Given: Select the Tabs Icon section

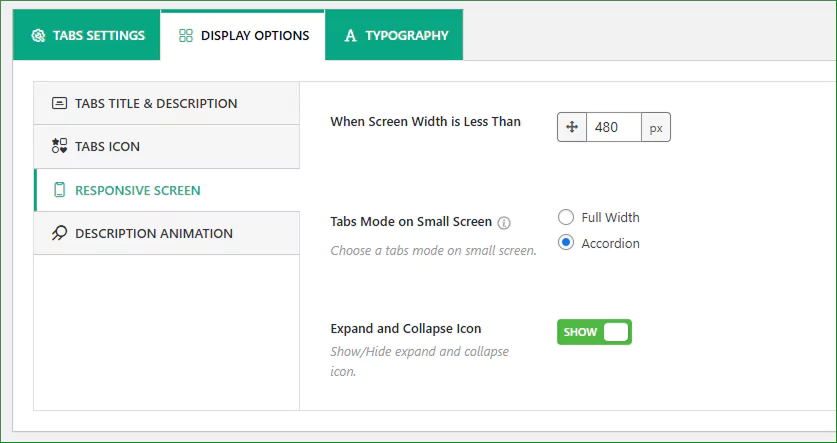Looking at the screenshot, I should (x=167, y=147).
